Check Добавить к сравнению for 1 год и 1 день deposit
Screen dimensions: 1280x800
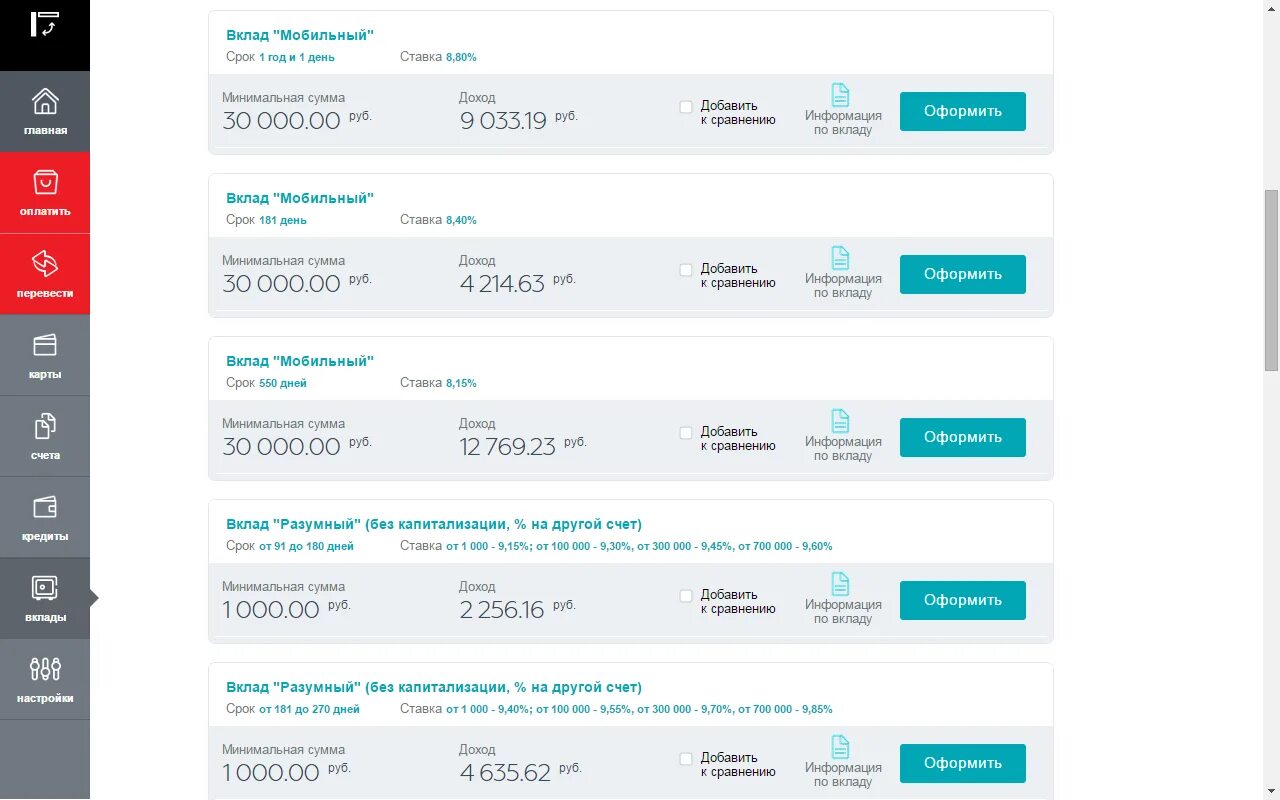[686, 107]
